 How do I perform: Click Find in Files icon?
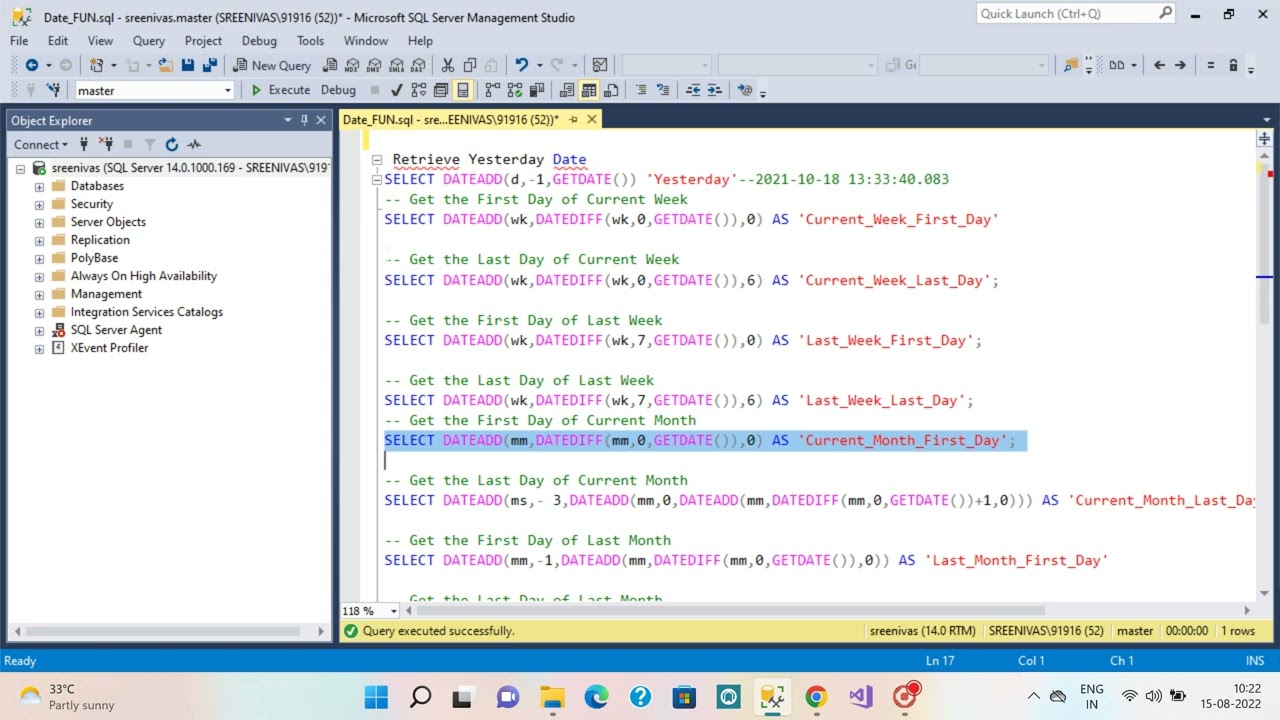pyautogui.click(x=1071, y=65)
